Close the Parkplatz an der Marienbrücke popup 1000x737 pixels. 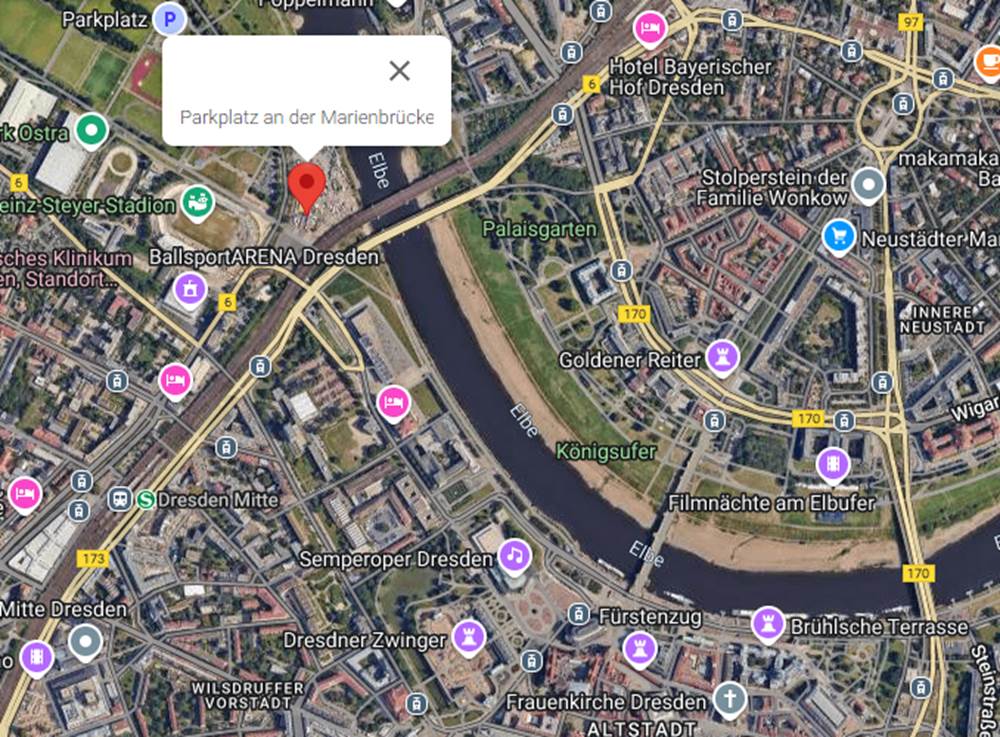pos(400,71)
